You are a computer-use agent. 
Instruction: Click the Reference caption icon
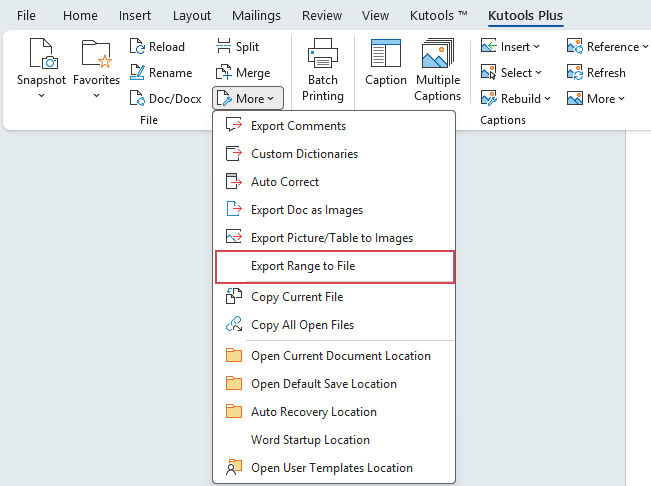(x=575, y=46)
